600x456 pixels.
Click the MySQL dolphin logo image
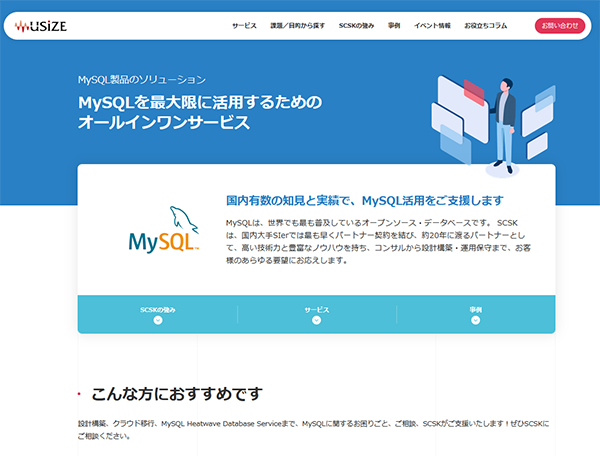[164, 230]
